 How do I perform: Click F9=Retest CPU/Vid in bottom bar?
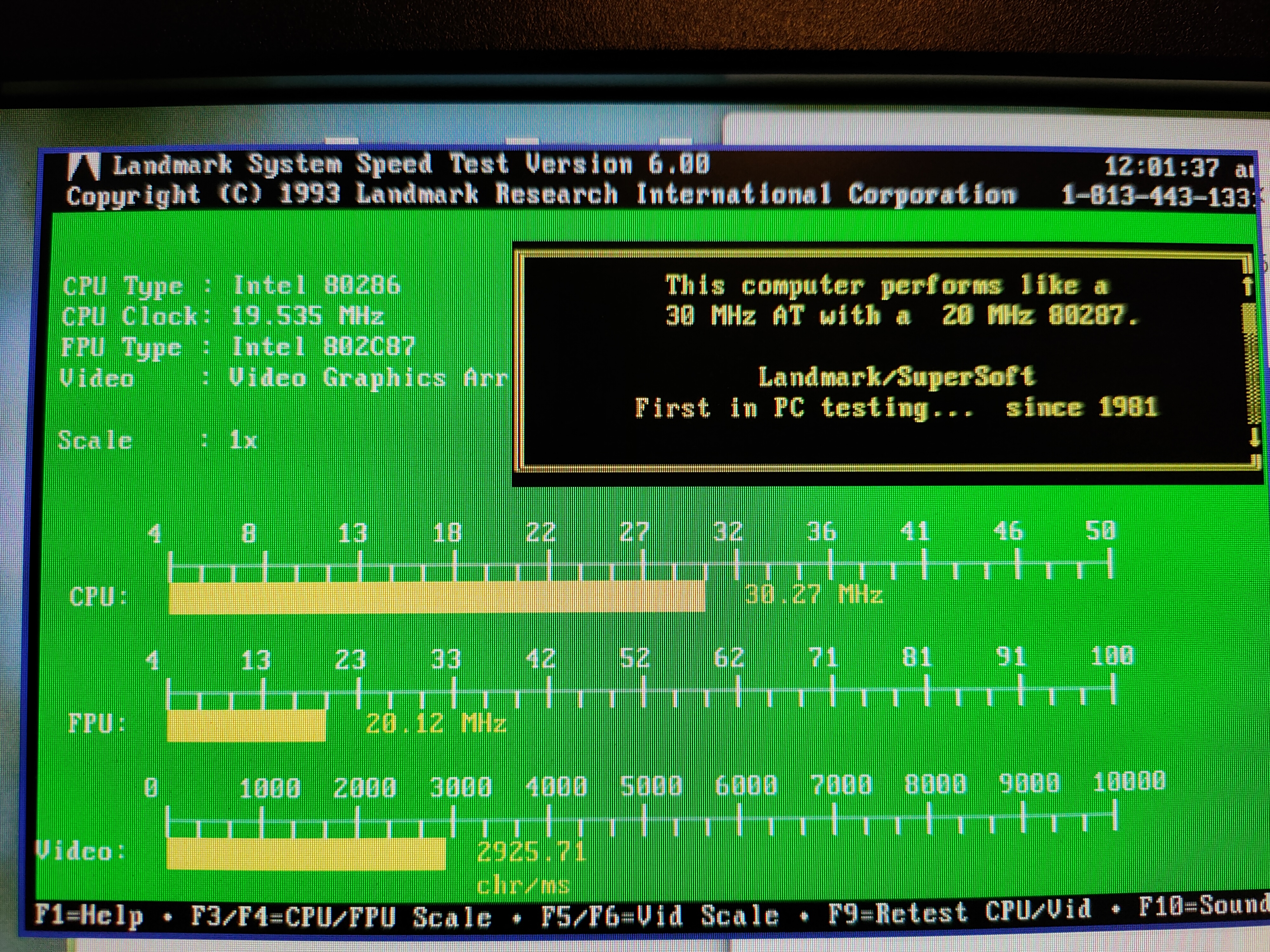pyautogui.click(x=959, y=911)
